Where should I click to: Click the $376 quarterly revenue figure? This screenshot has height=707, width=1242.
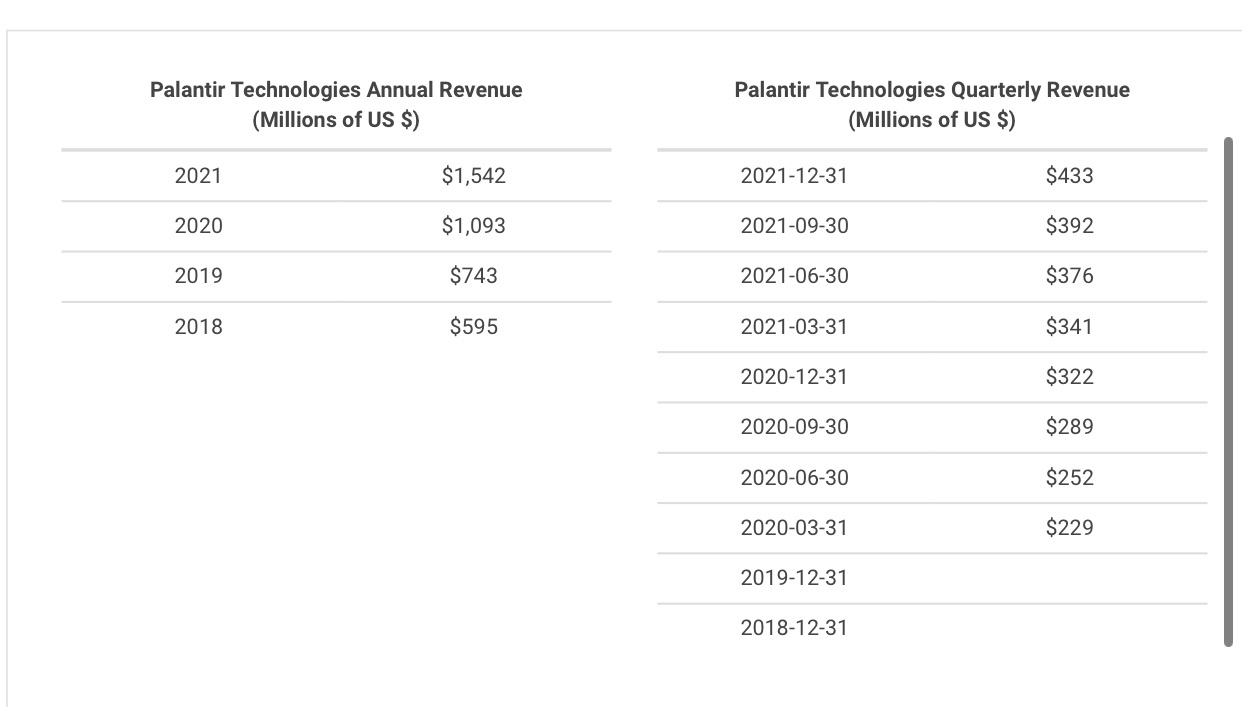1069,276
